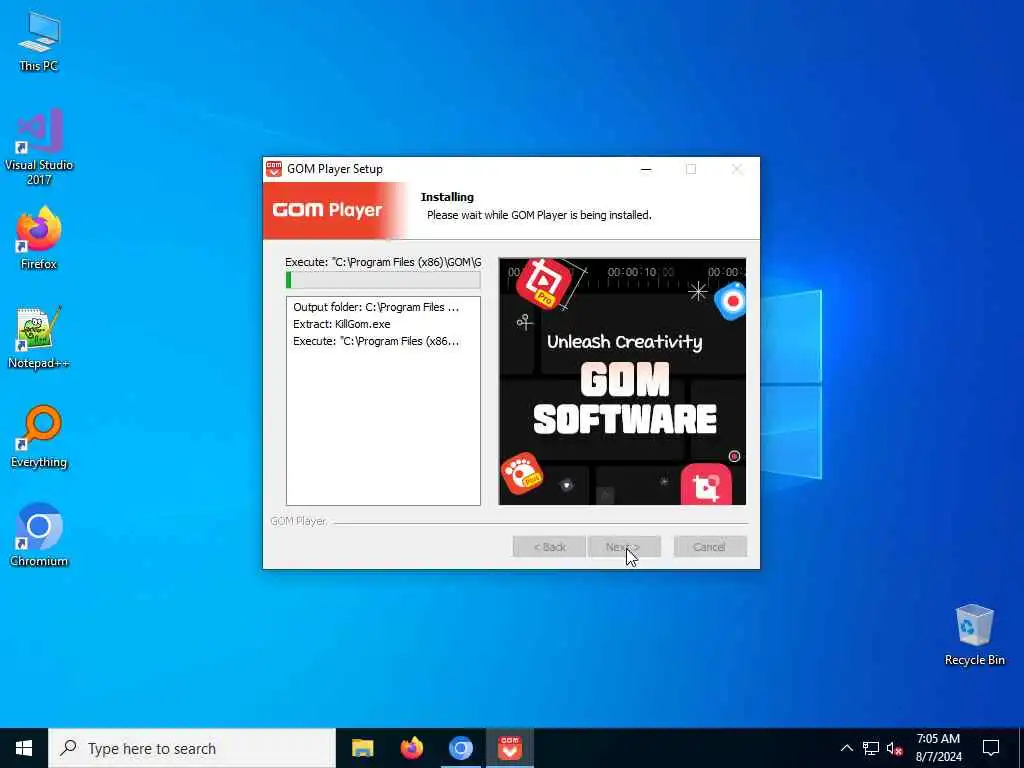Switch to GOM Player Setup taskbar icon
Screen dimensions: 1024x768
click(509, 748)
